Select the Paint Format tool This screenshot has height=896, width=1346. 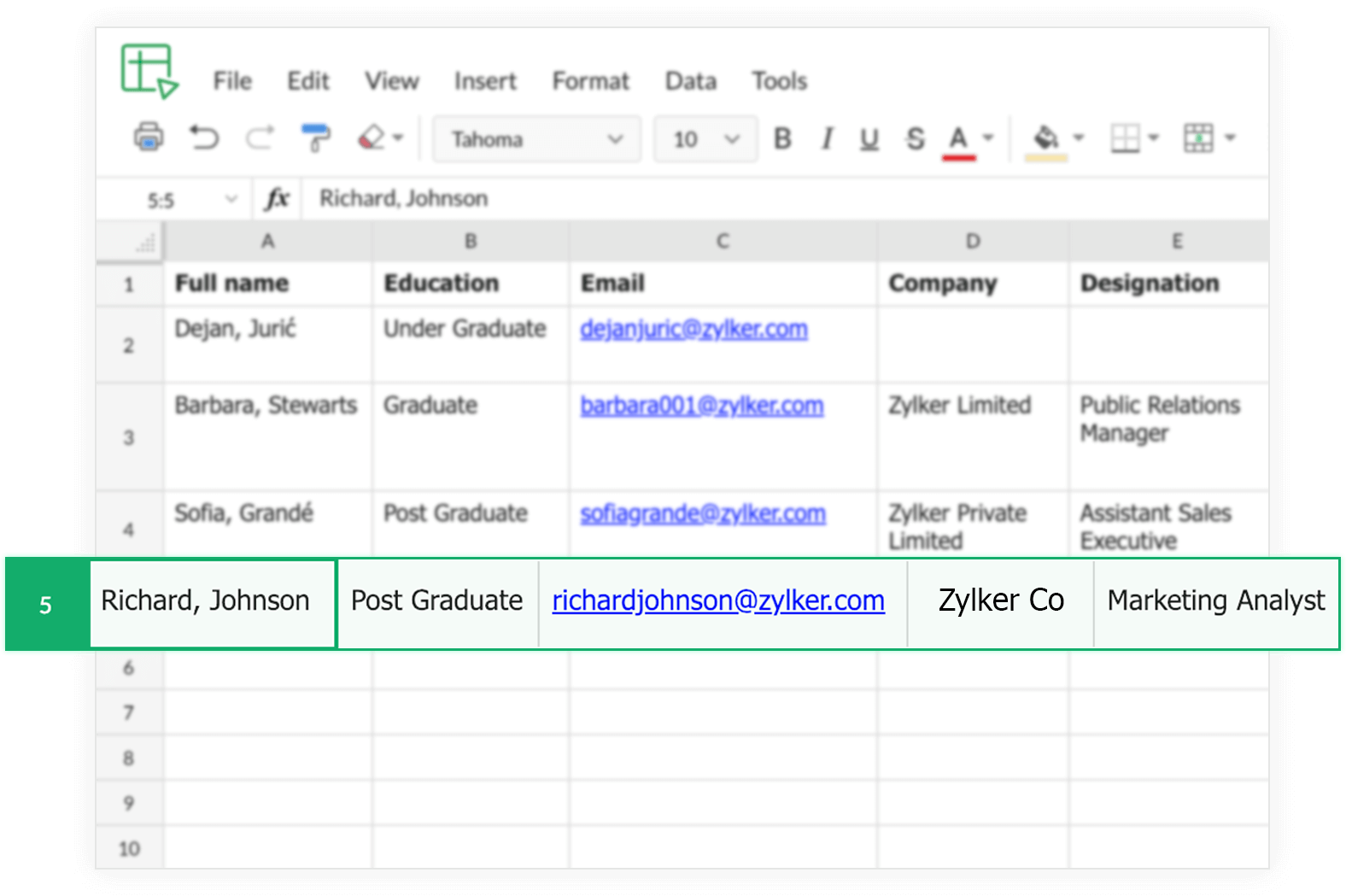pos(315,138)
